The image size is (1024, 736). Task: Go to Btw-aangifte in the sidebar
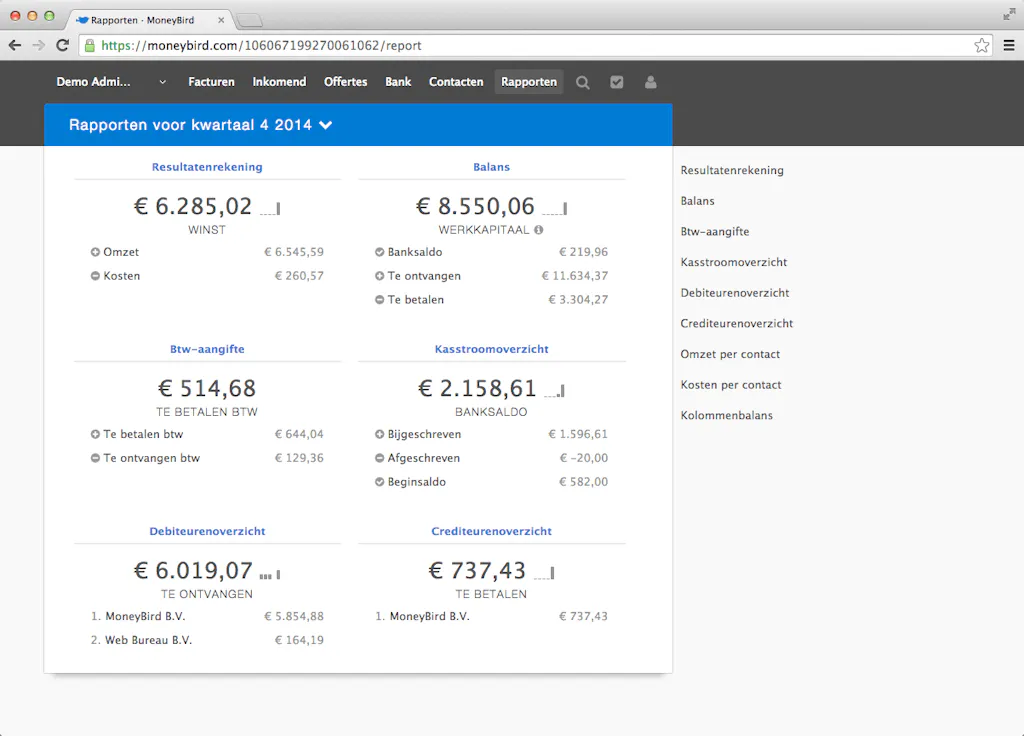714,232
